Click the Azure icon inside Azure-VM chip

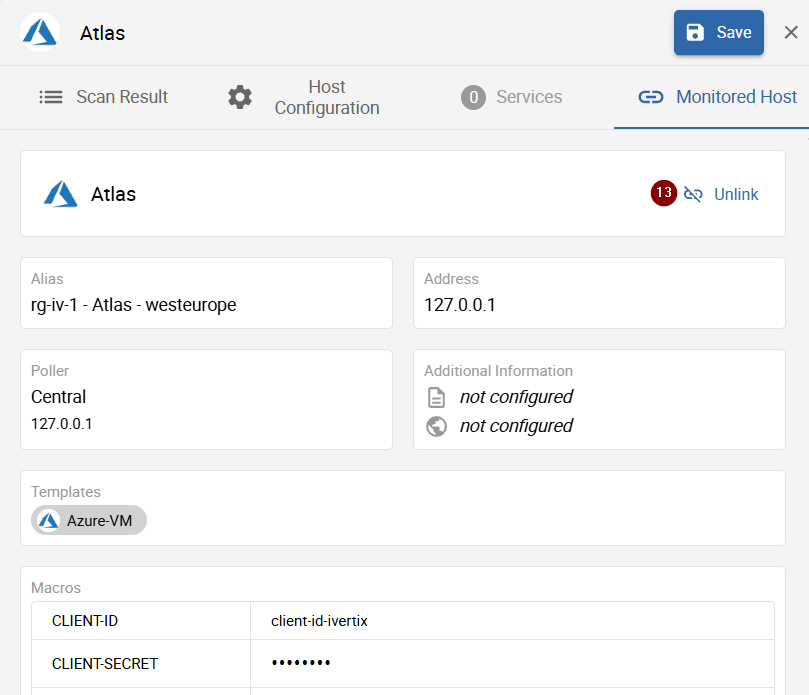(48, 520)
